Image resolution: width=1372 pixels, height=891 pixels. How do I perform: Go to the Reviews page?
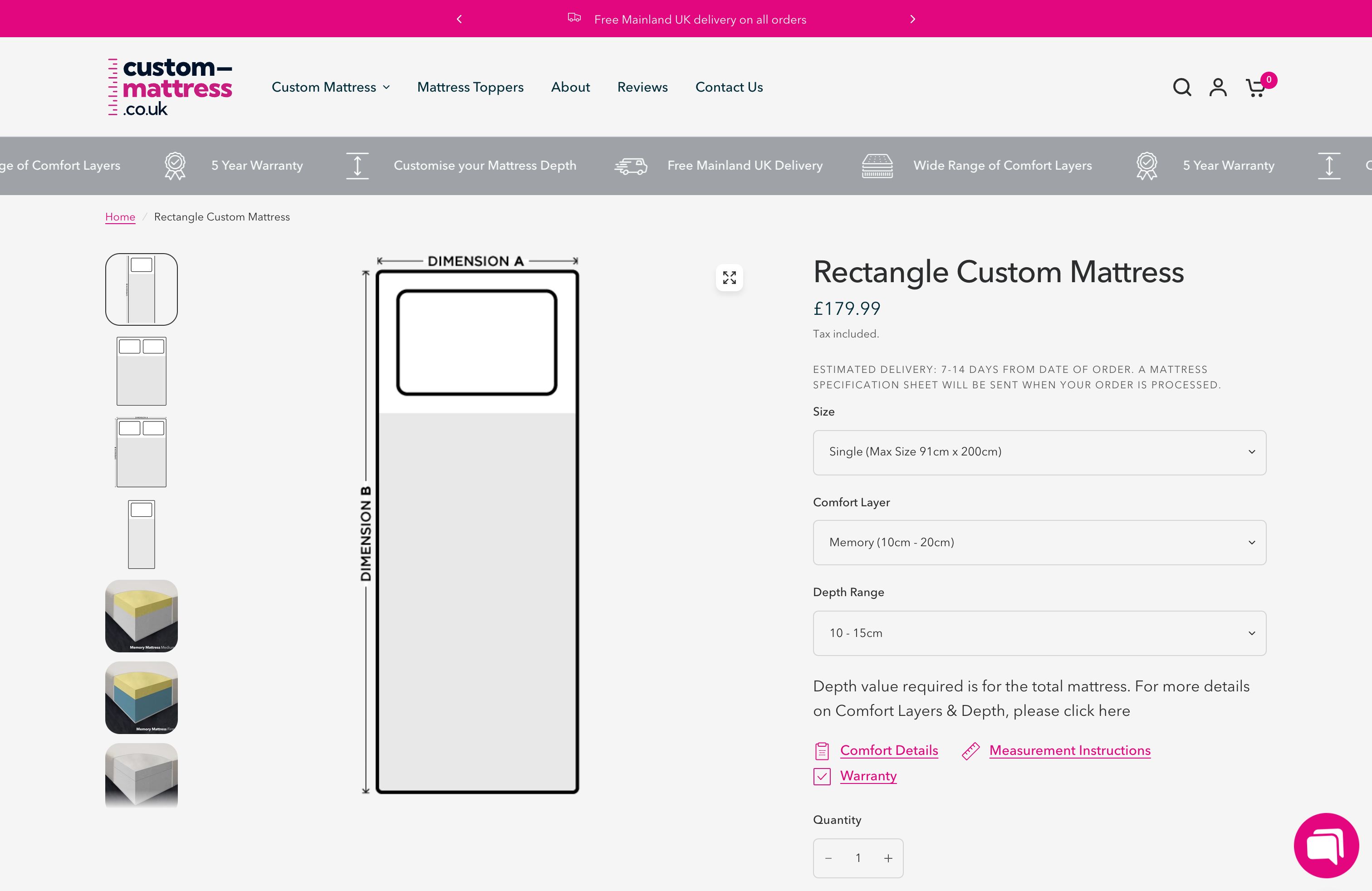click(x=642, y=87)
